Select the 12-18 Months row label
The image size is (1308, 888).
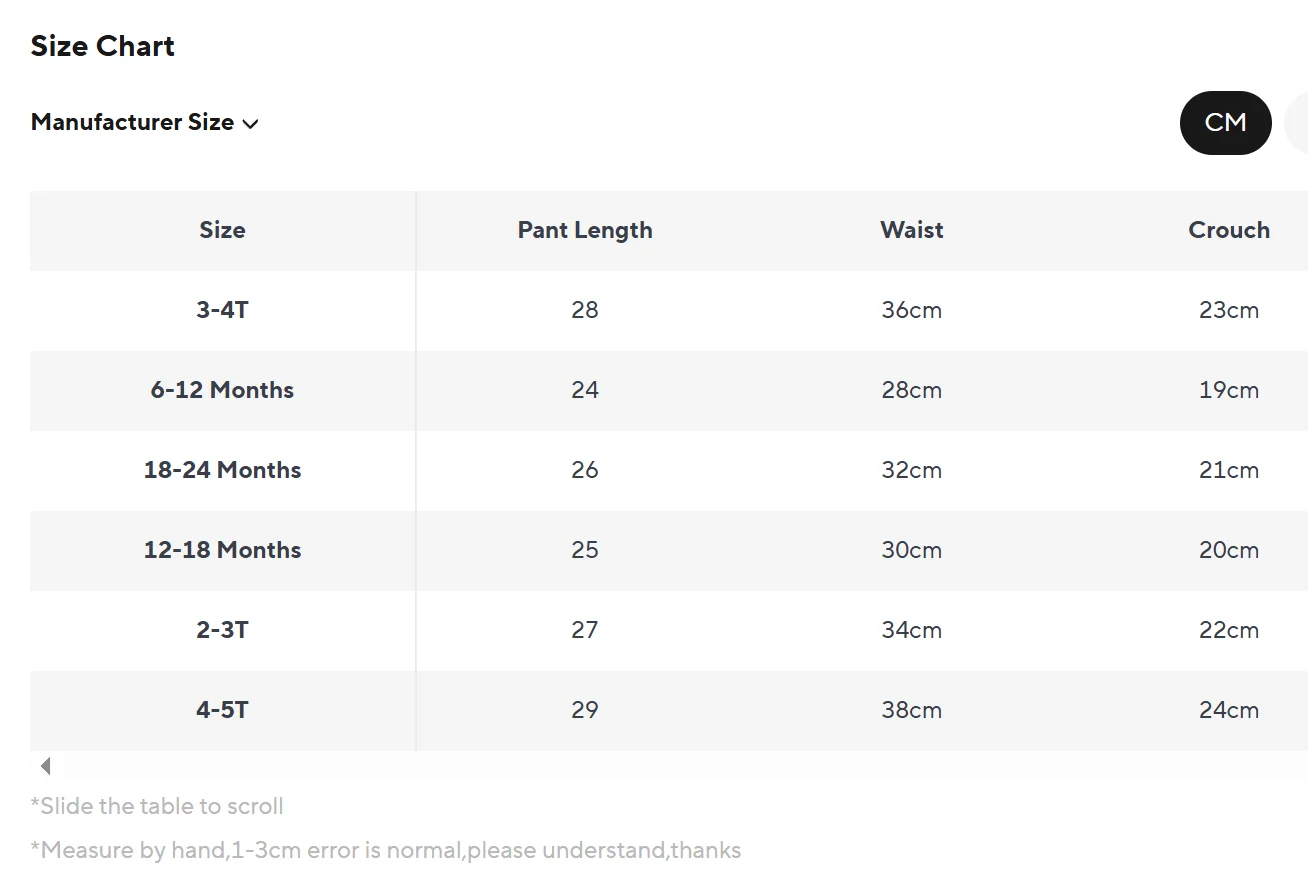click(x=222, y=550)
